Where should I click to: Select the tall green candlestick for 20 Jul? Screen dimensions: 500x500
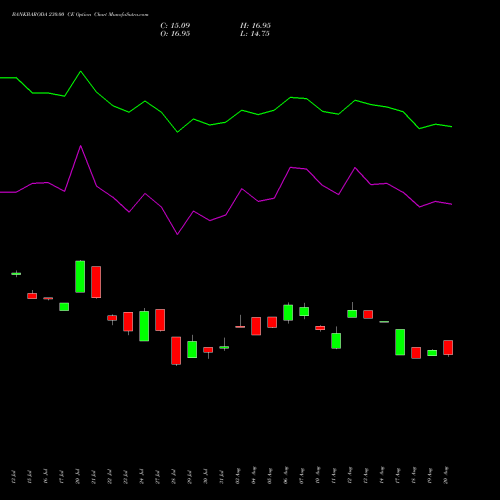pos(80,277)
